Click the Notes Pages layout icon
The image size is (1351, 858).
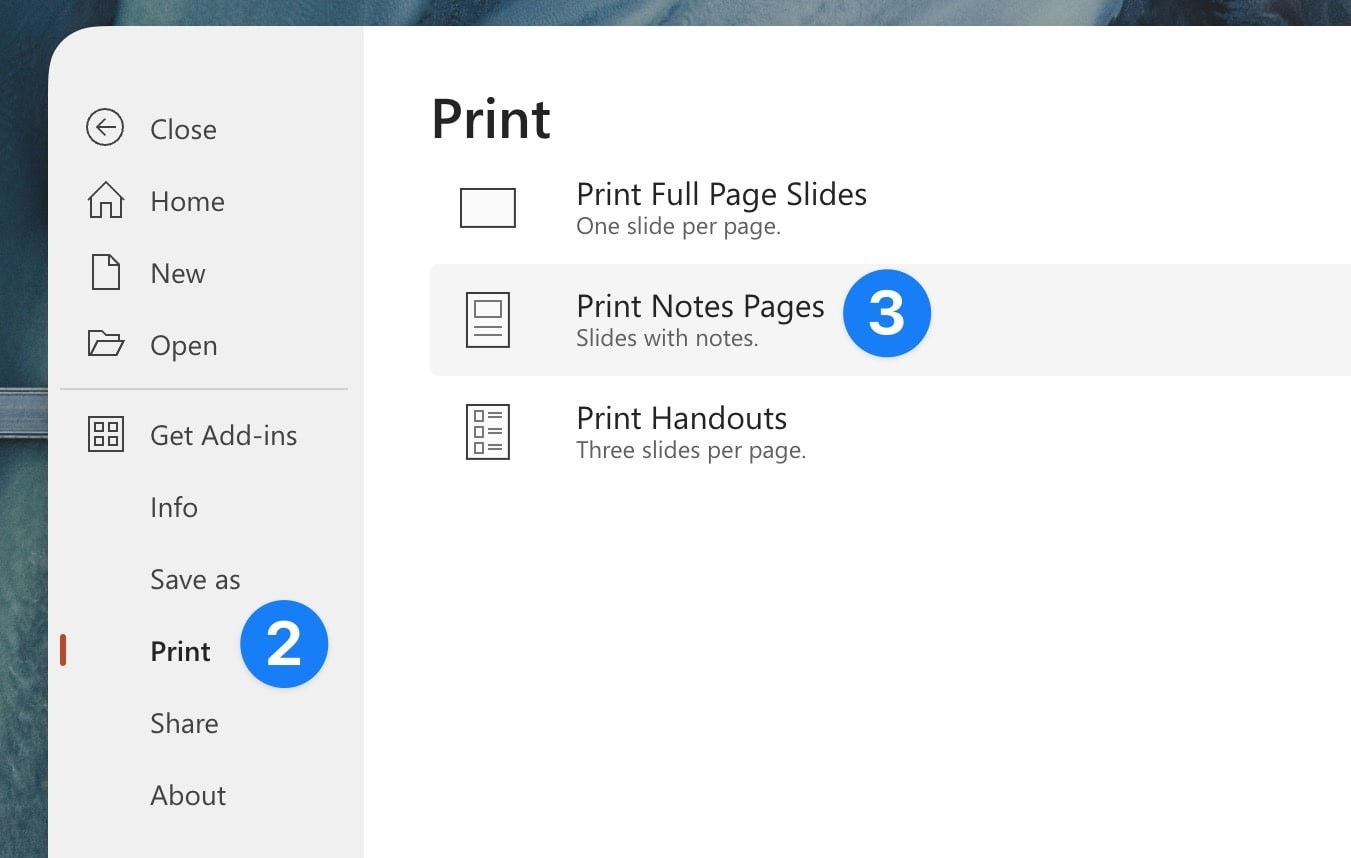[487, 319]
